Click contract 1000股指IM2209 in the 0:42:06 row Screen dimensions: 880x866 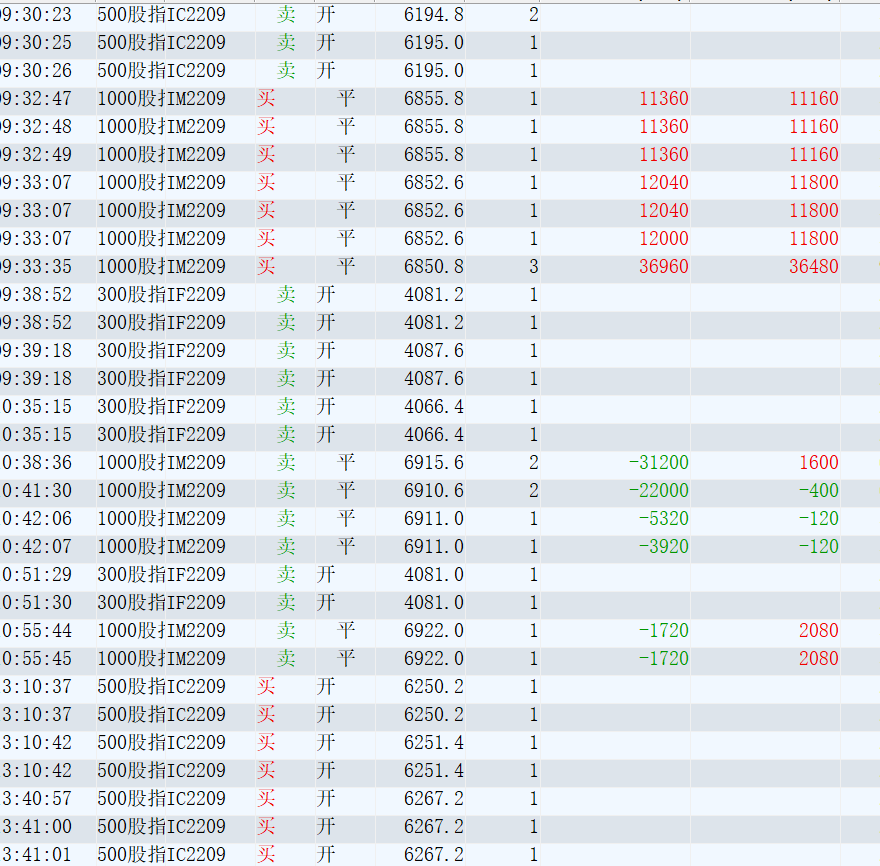[x=162, y=519]
